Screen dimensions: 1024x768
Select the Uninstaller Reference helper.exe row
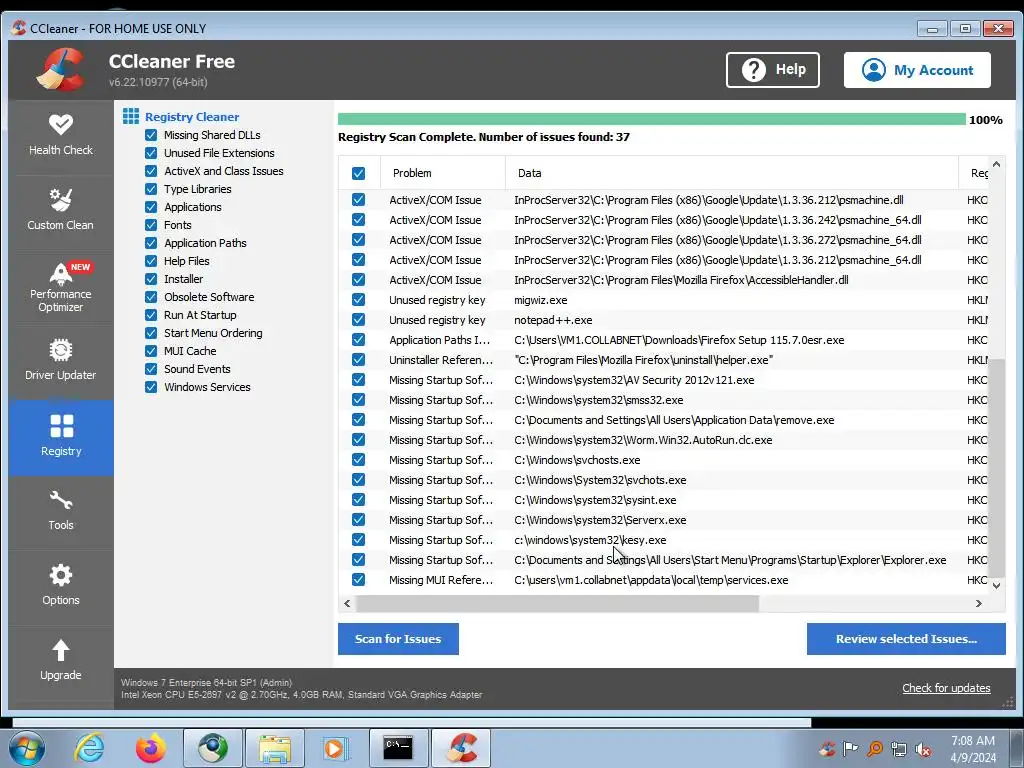click(663, 360)
